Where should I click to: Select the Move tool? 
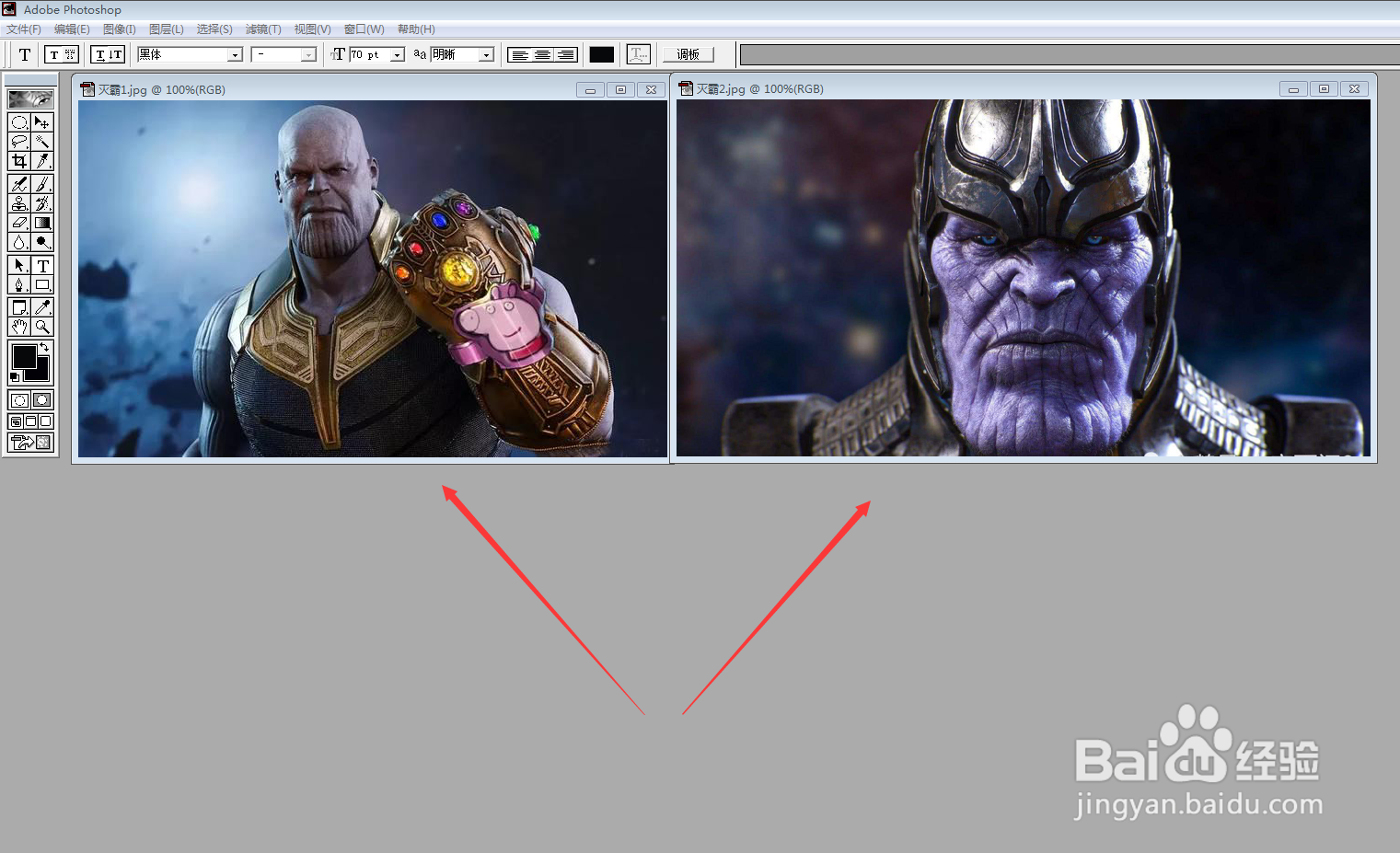point(42,122)
